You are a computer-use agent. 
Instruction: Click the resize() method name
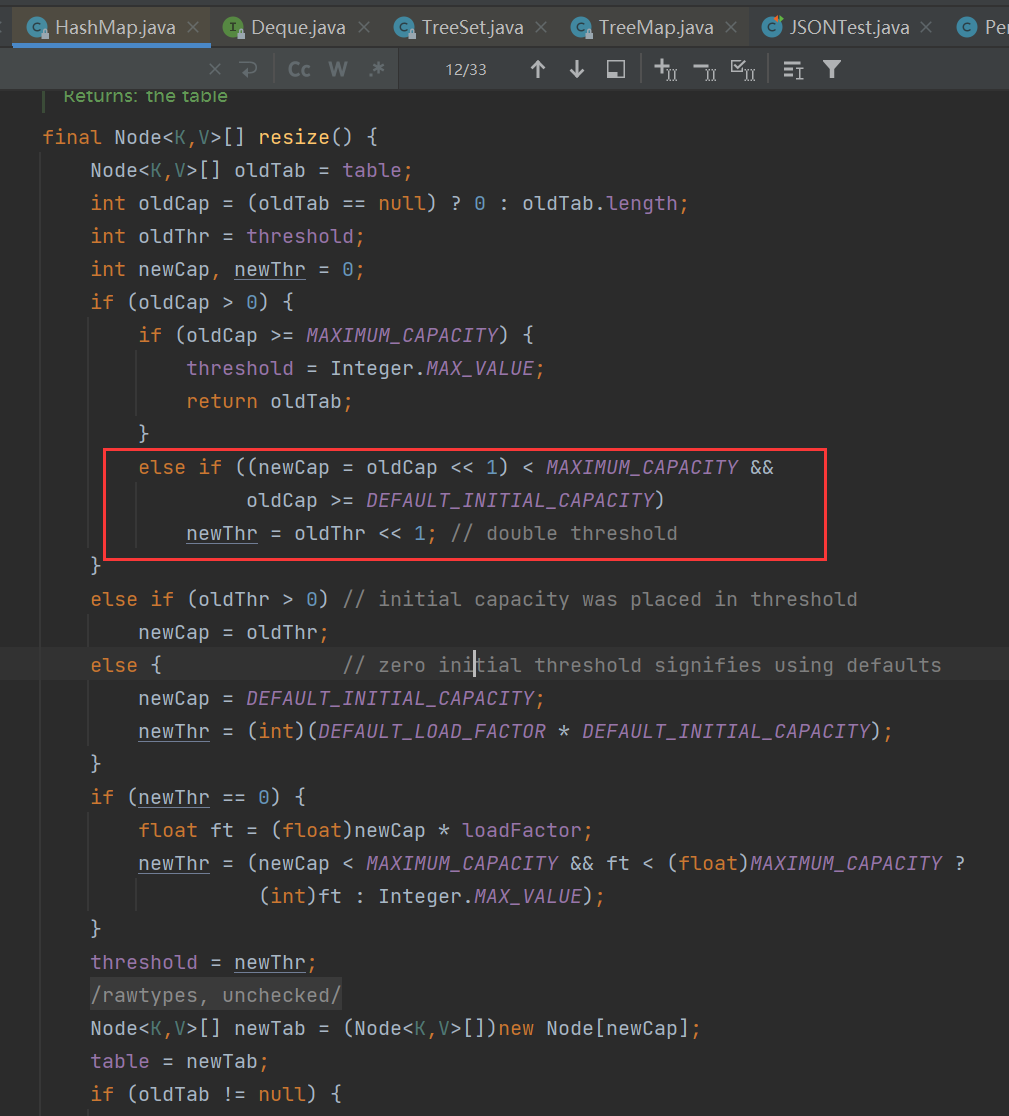point(294,137)
